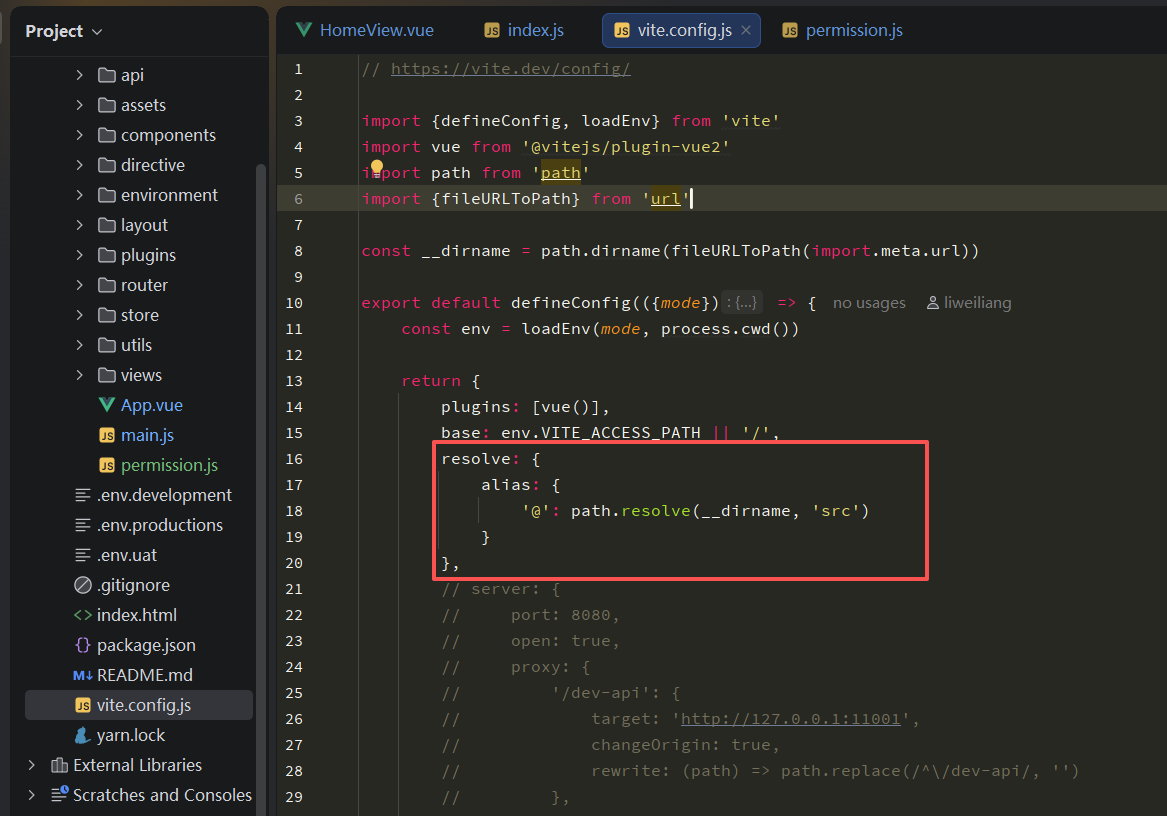Click the Scratches and Consoles icon
The height and width of the screenshot is (816, 1167).
(x=57, y=795)
